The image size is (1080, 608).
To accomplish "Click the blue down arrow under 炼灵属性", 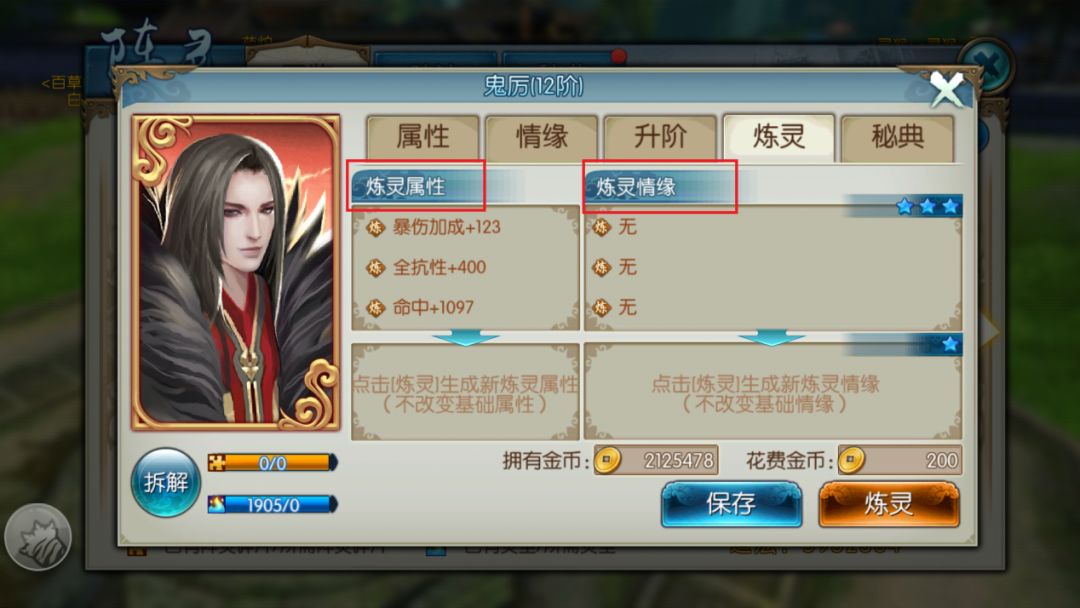I will click(466, 337).
